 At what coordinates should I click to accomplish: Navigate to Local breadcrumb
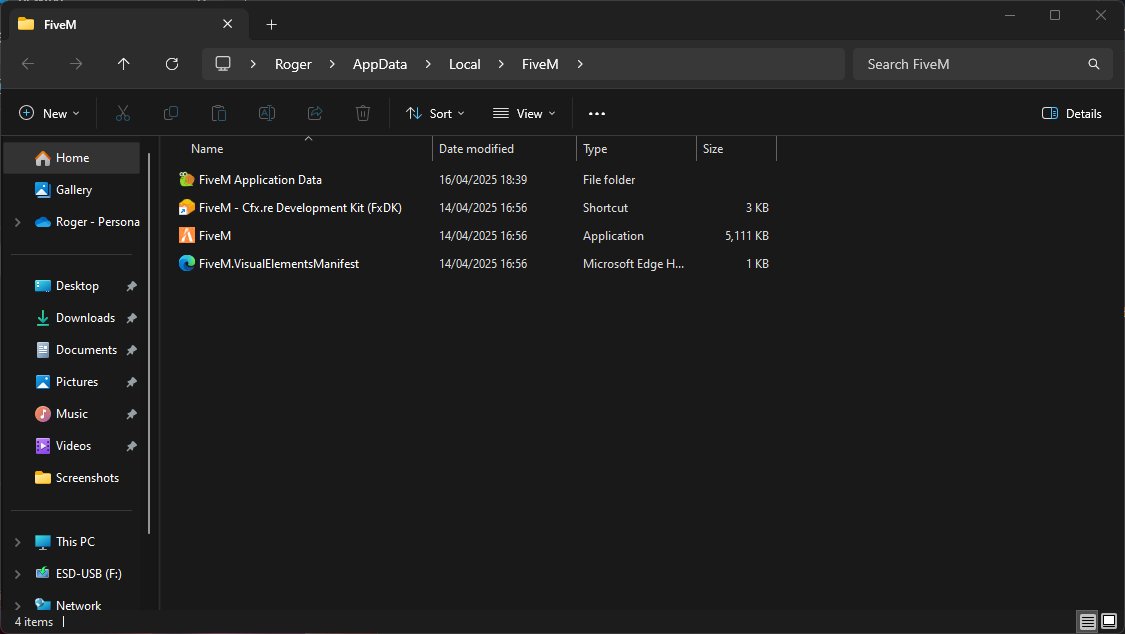pyautogui.click(x=464, y=64)
